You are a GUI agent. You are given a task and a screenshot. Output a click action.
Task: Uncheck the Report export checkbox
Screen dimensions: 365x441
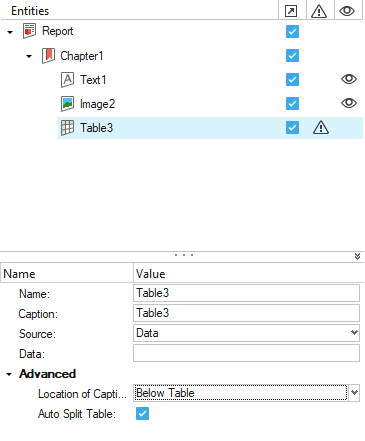point(292,32)
